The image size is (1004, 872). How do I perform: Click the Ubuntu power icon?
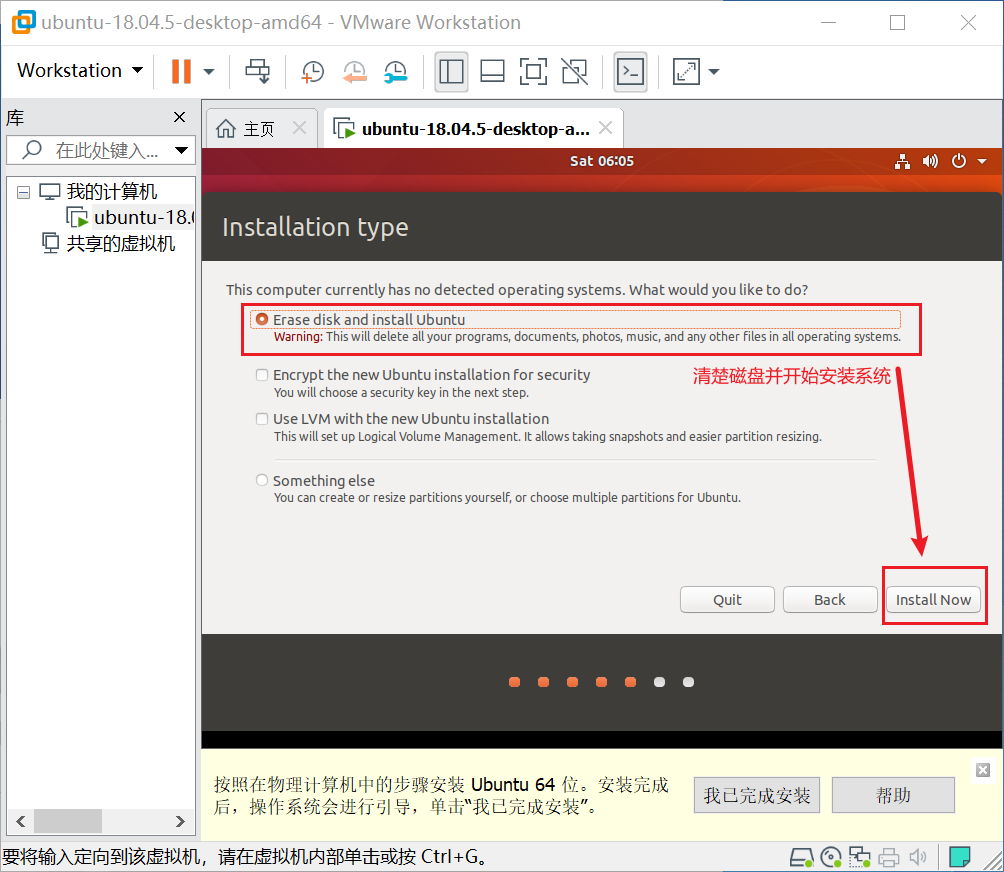point(959,161)
